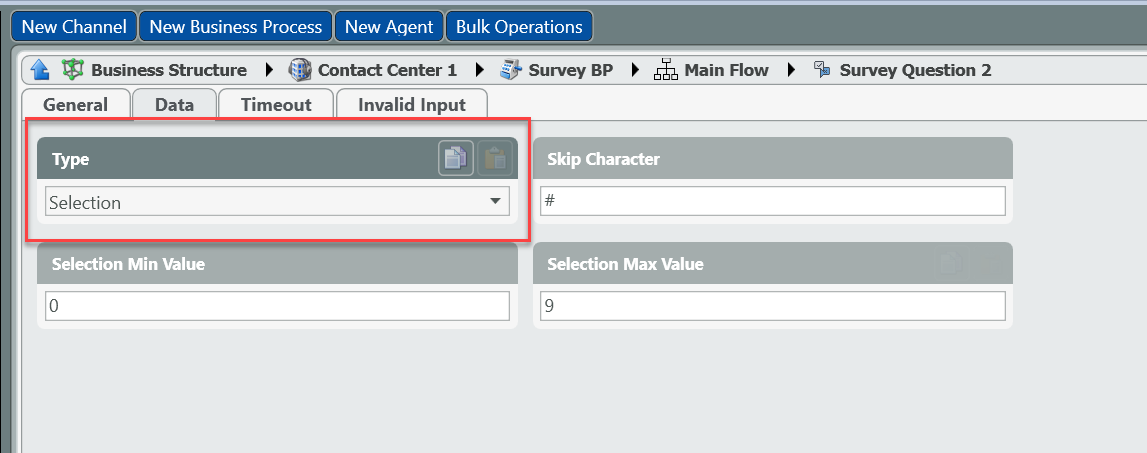Expand the arrow after Main Flow
Screen dimensions: 1147x453
(792, 70)
